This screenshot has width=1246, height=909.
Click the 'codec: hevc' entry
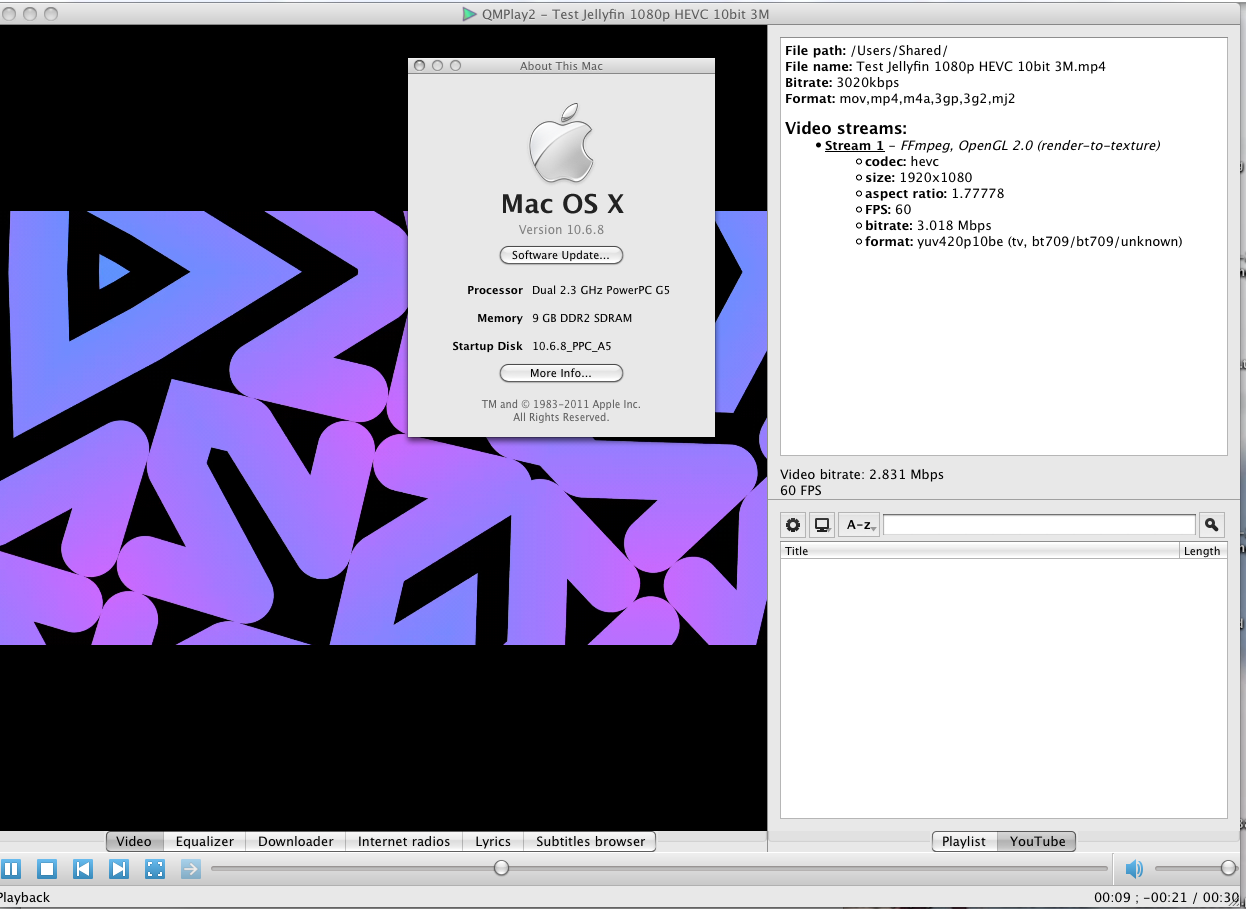(x=902, y=161)
